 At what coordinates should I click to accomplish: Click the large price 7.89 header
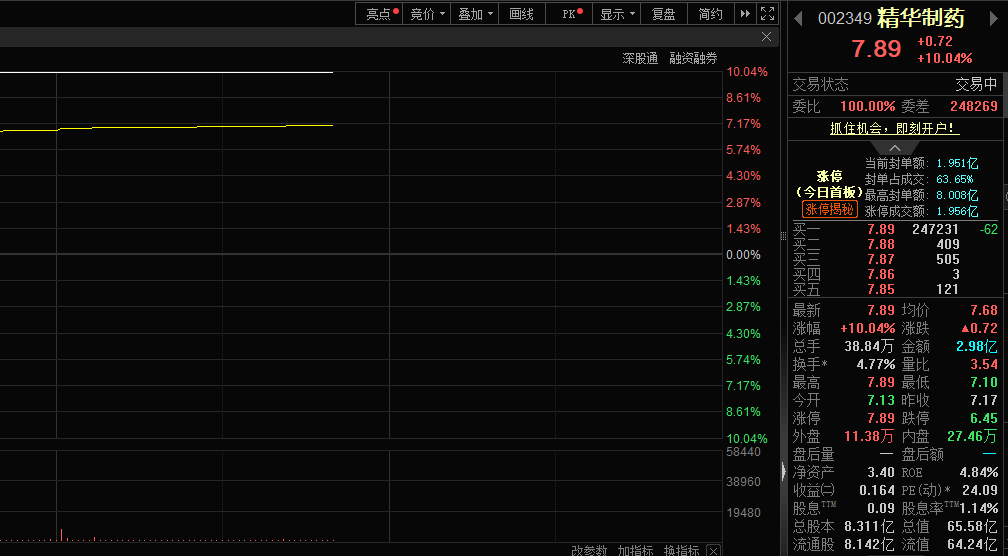pos(877,49)
